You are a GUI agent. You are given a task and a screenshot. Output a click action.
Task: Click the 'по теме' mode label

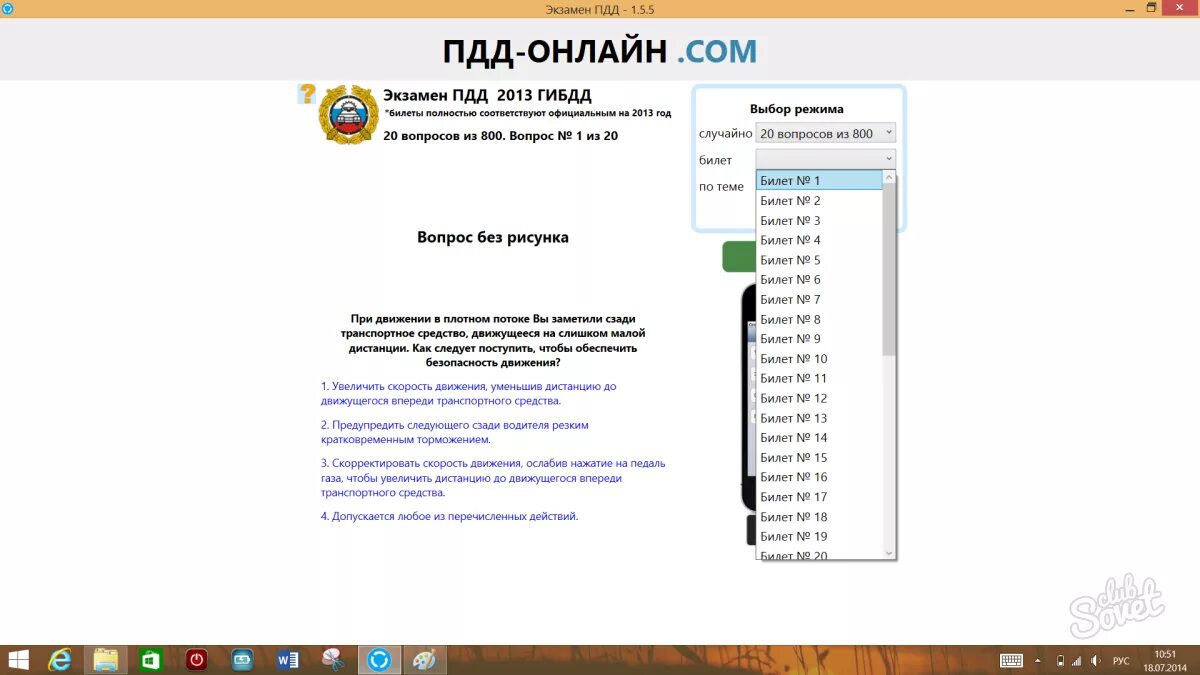click(721, 187)
